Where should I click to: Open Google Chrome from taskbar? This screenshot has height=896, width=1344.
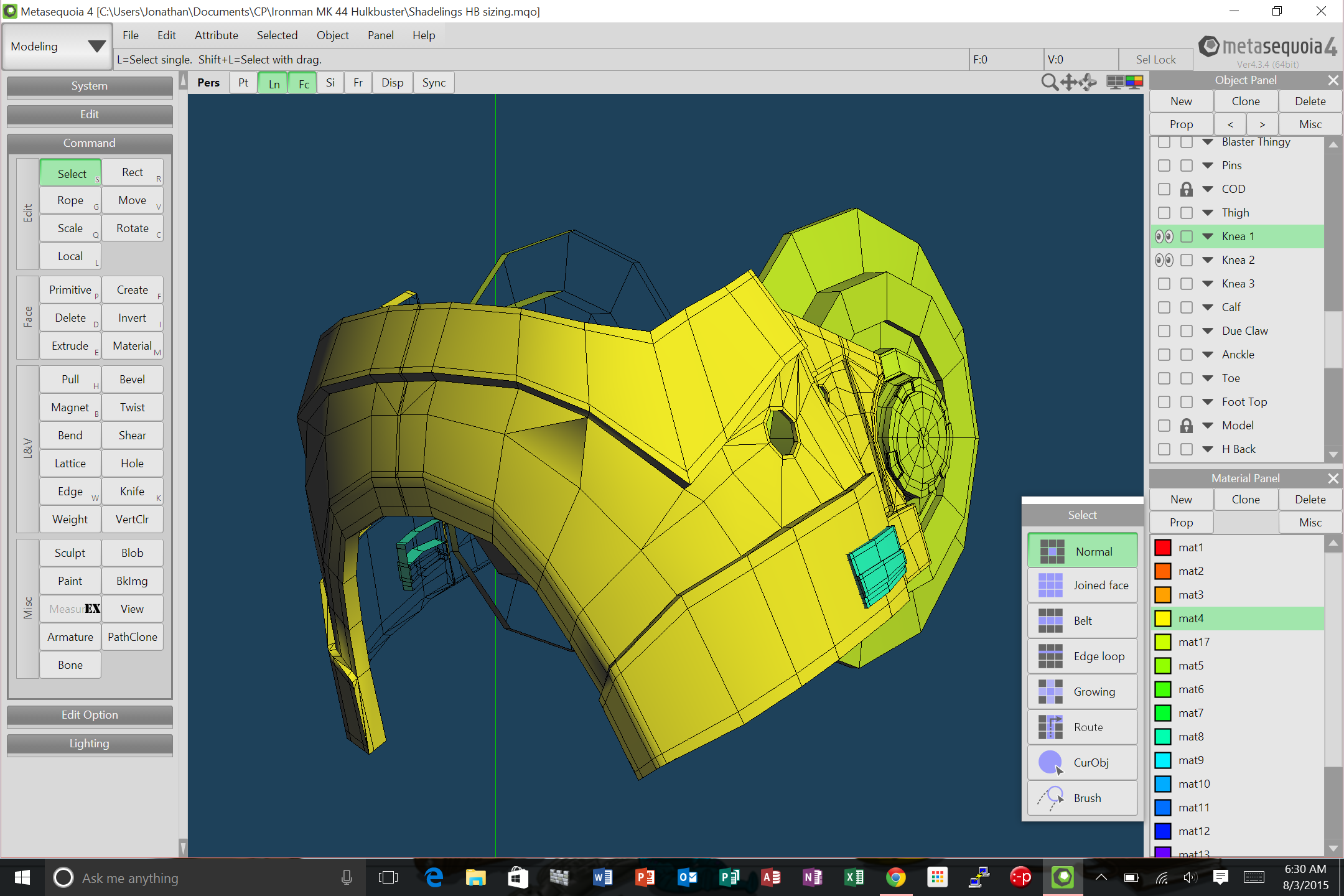895,877
